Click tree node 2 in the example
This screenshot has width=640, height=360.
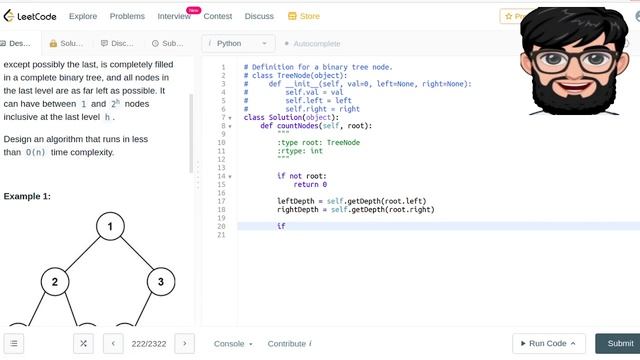click(55, 282)
